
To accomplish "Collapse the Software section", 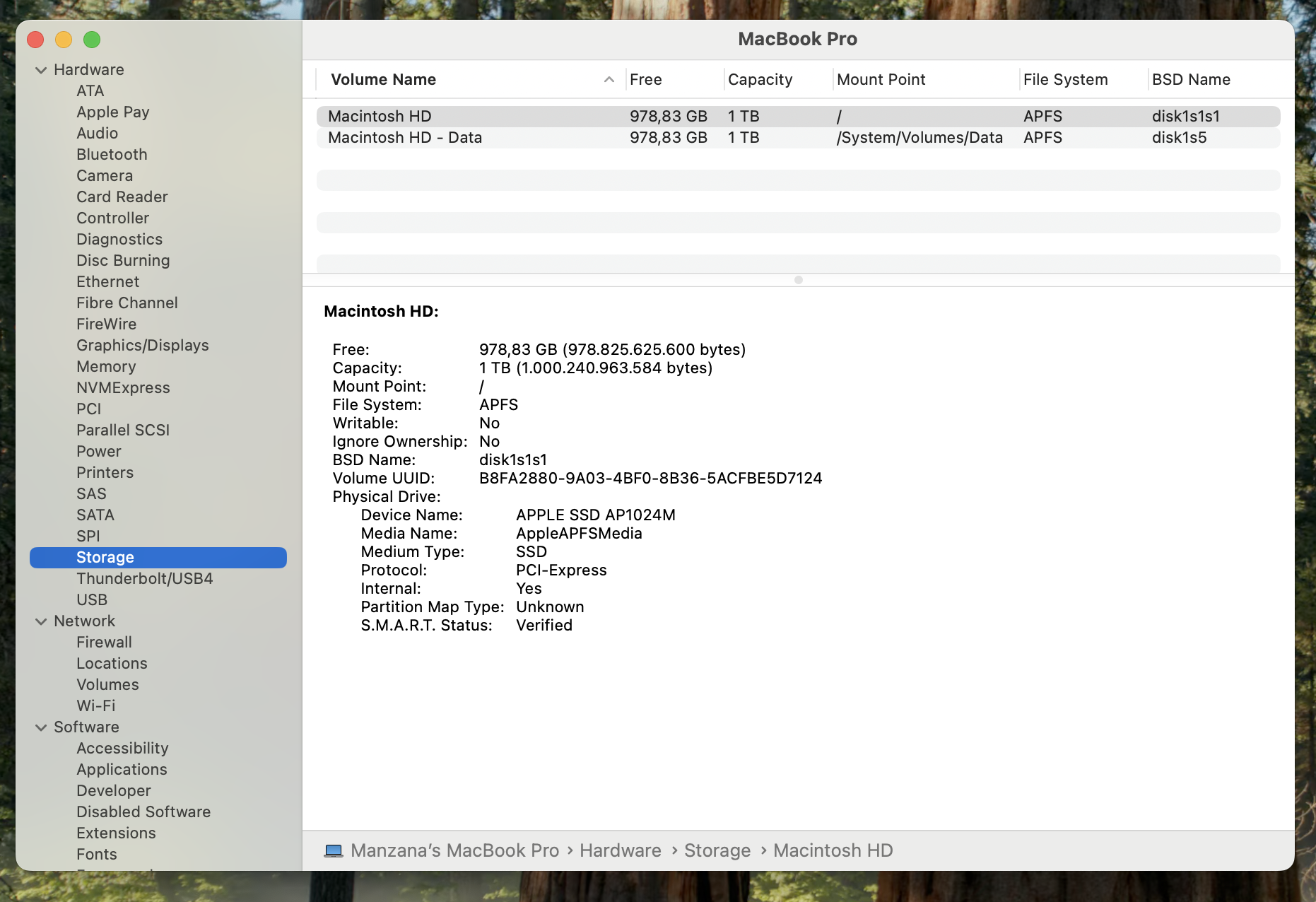I will tap(41, 727).
